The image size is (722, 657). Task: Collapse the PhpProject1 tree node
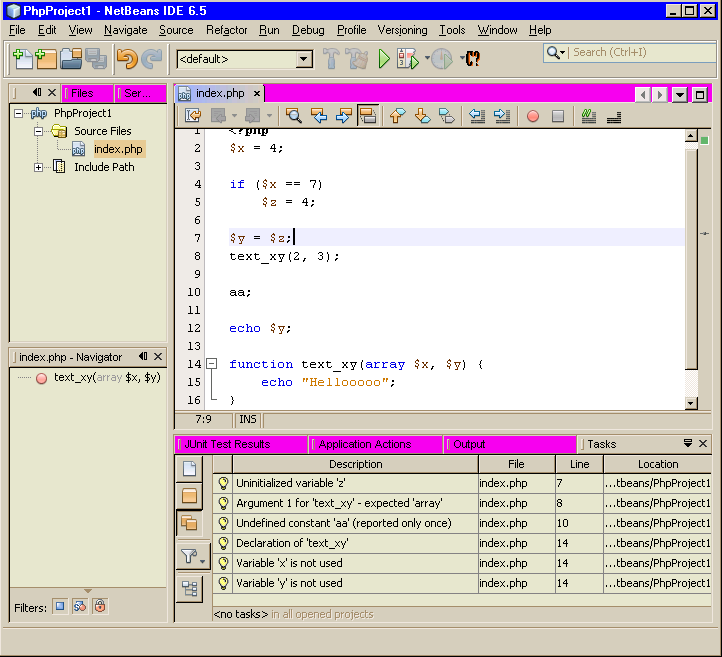[18, 113]
